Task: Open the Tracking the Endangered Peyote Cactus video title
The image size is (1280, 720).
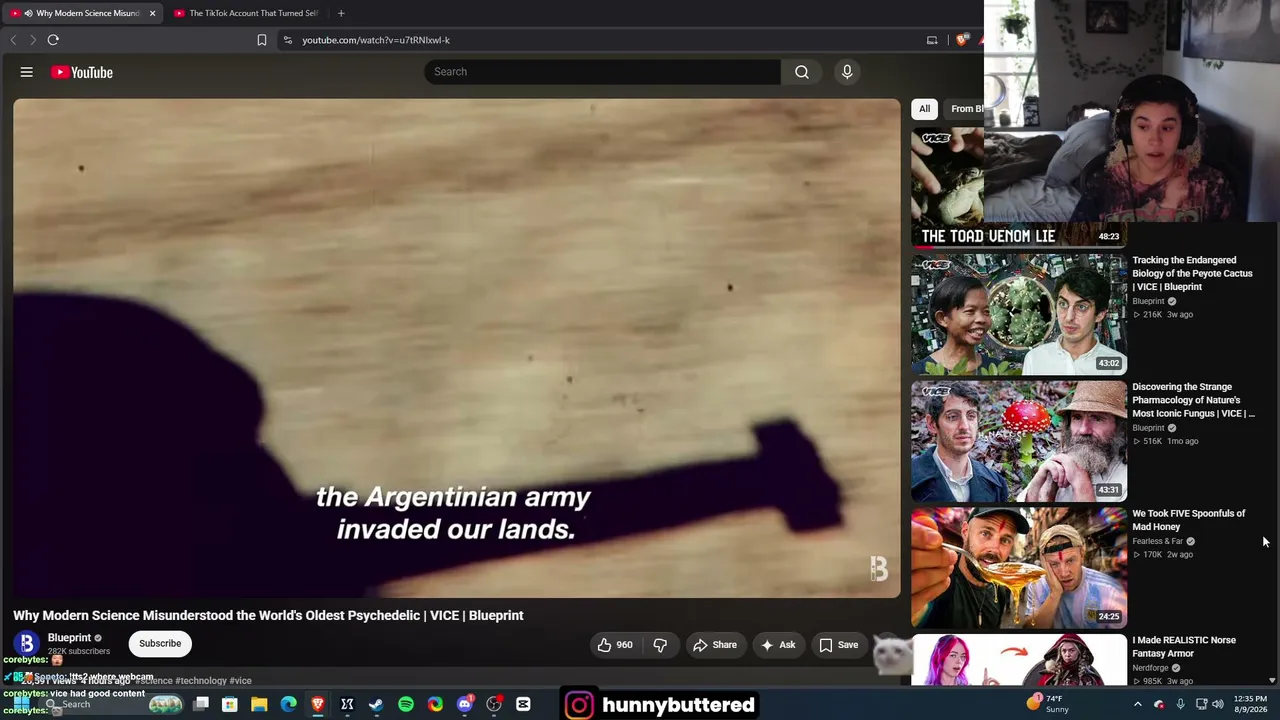Action: click(x=1192, y=273)
